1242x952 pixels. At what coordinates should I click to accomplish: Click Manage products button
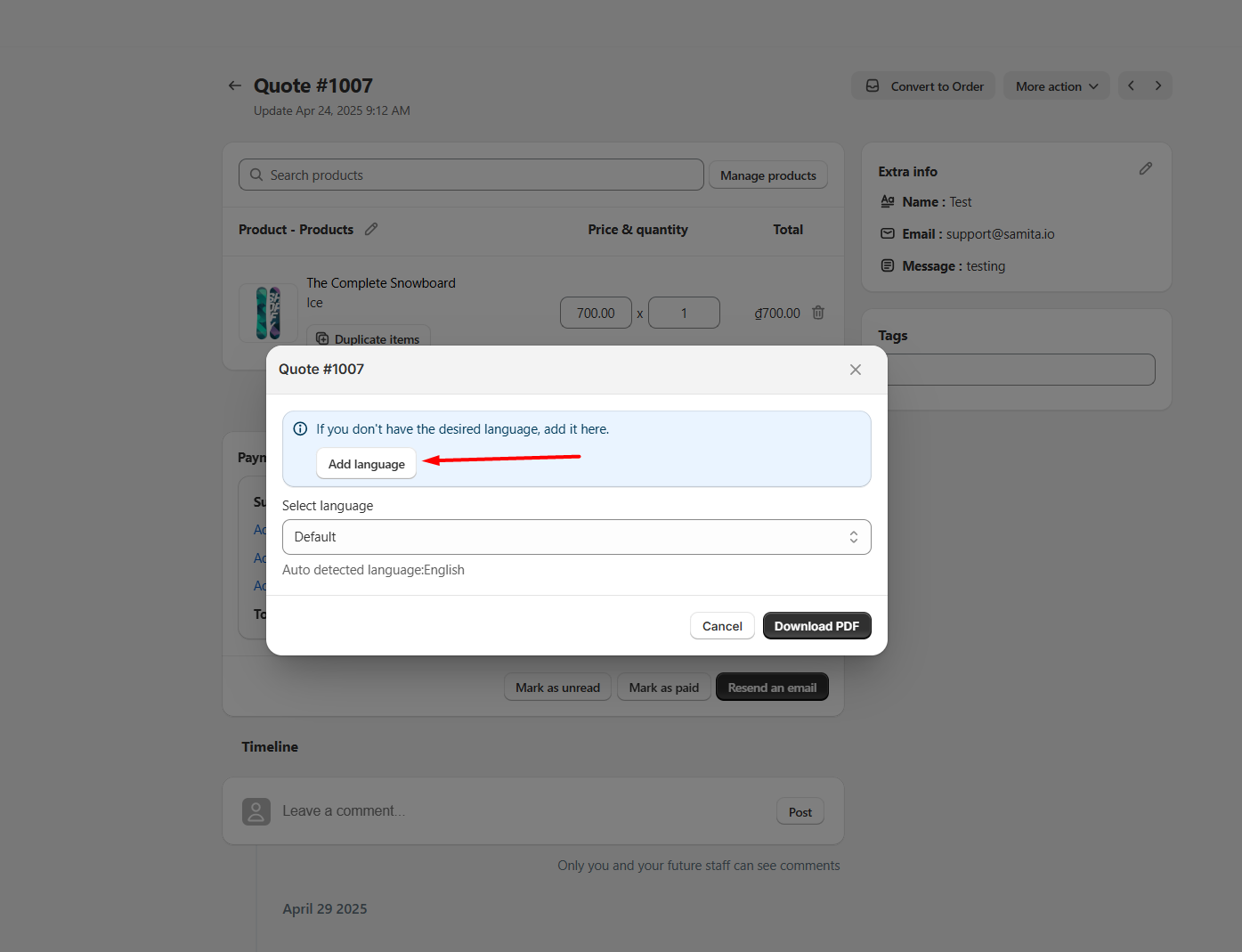(768, 175)
